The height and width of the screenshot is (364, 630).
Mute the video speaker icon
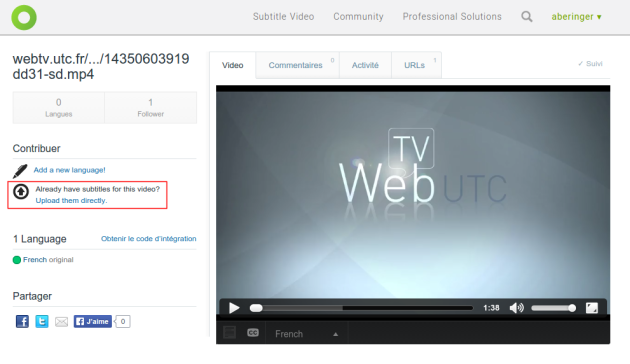tap(517, 308)
